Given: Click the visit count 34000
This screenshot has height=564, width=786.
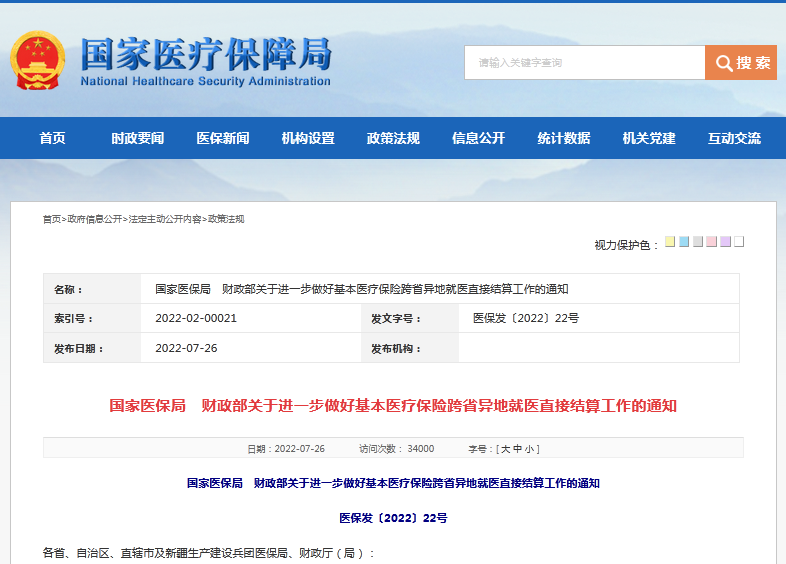Looking at the screenshot, I should point(421,449).
